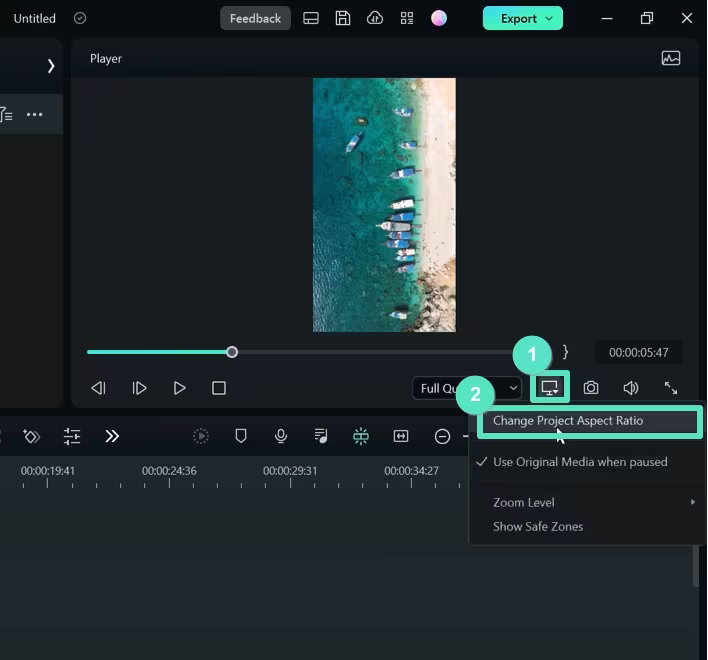Open the layout switcher icon in title bar
The image size is (708, 660).
point(311,18)
